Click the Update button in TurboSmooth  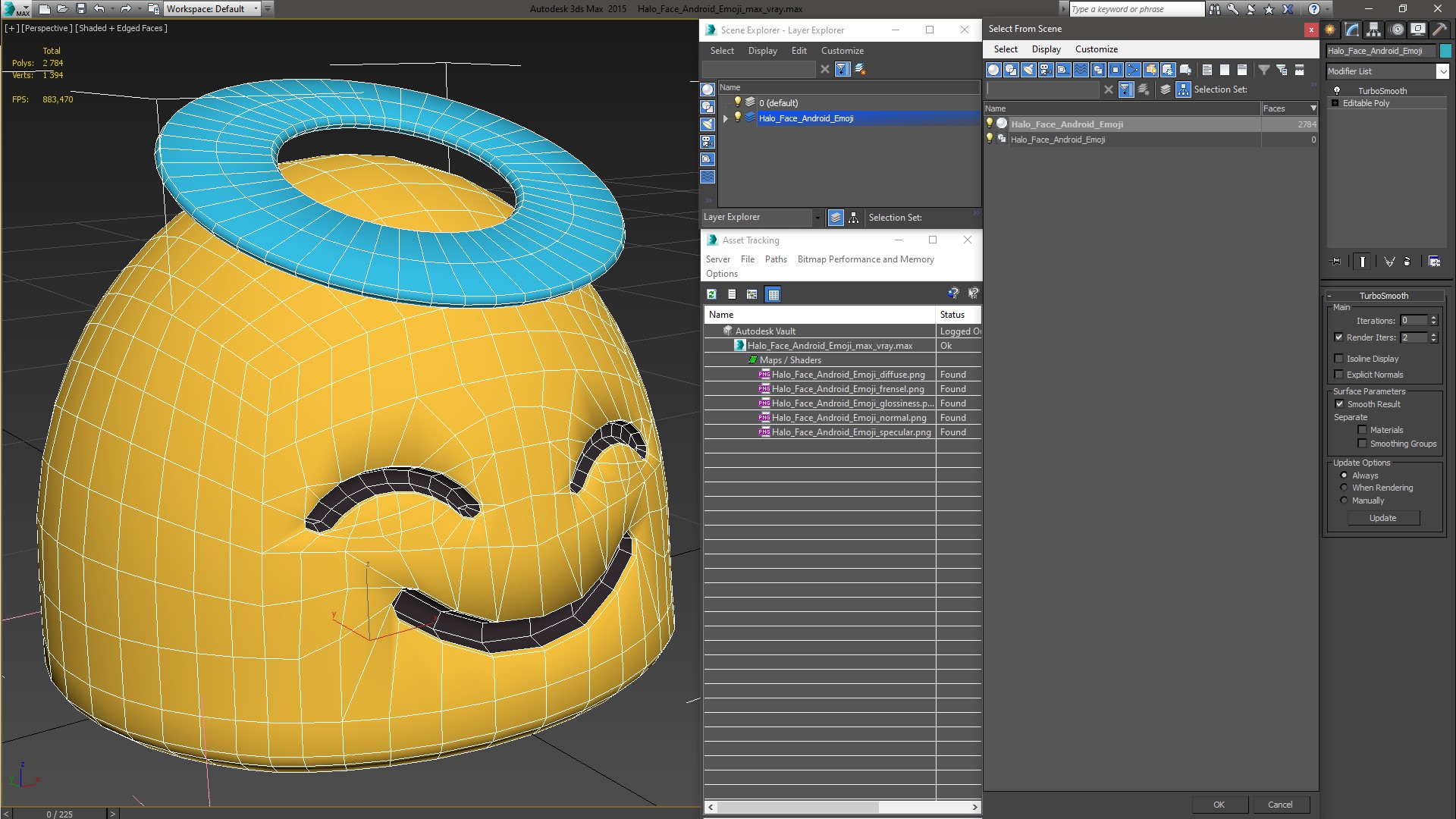click(x=1383, y=518)
